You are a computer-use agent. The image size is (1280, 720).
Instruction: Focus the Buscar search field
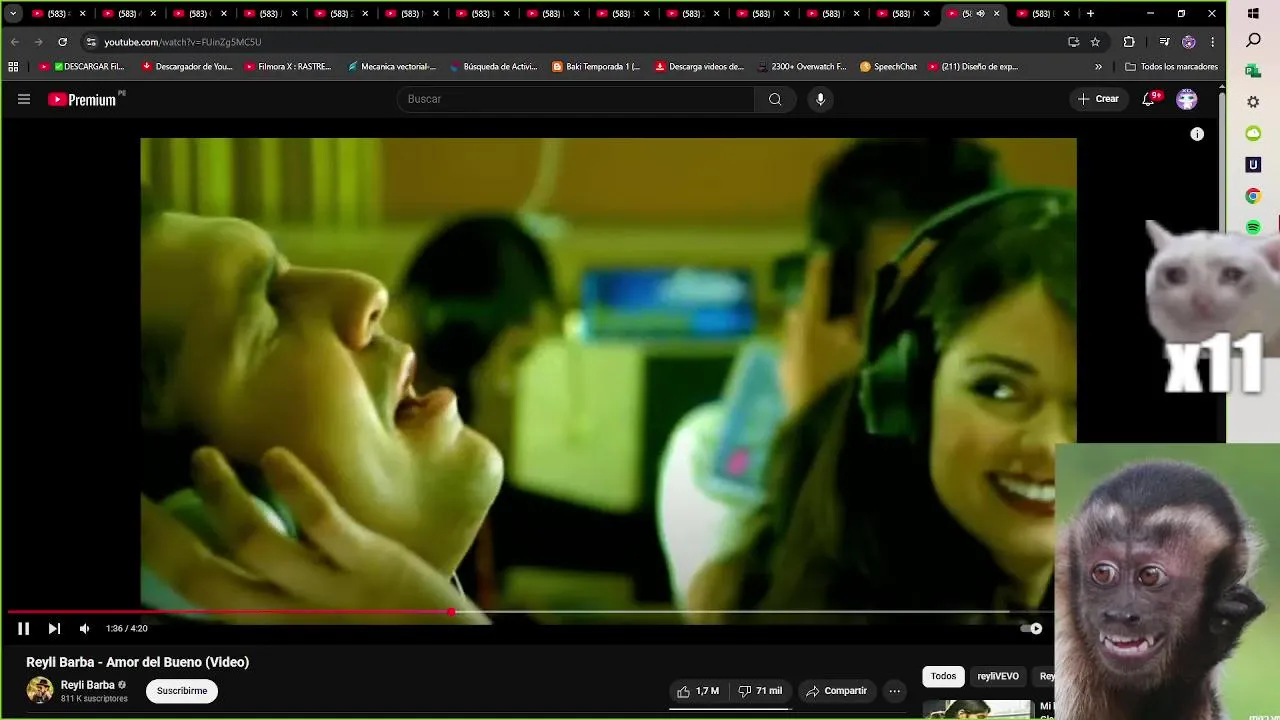(576, 99)
